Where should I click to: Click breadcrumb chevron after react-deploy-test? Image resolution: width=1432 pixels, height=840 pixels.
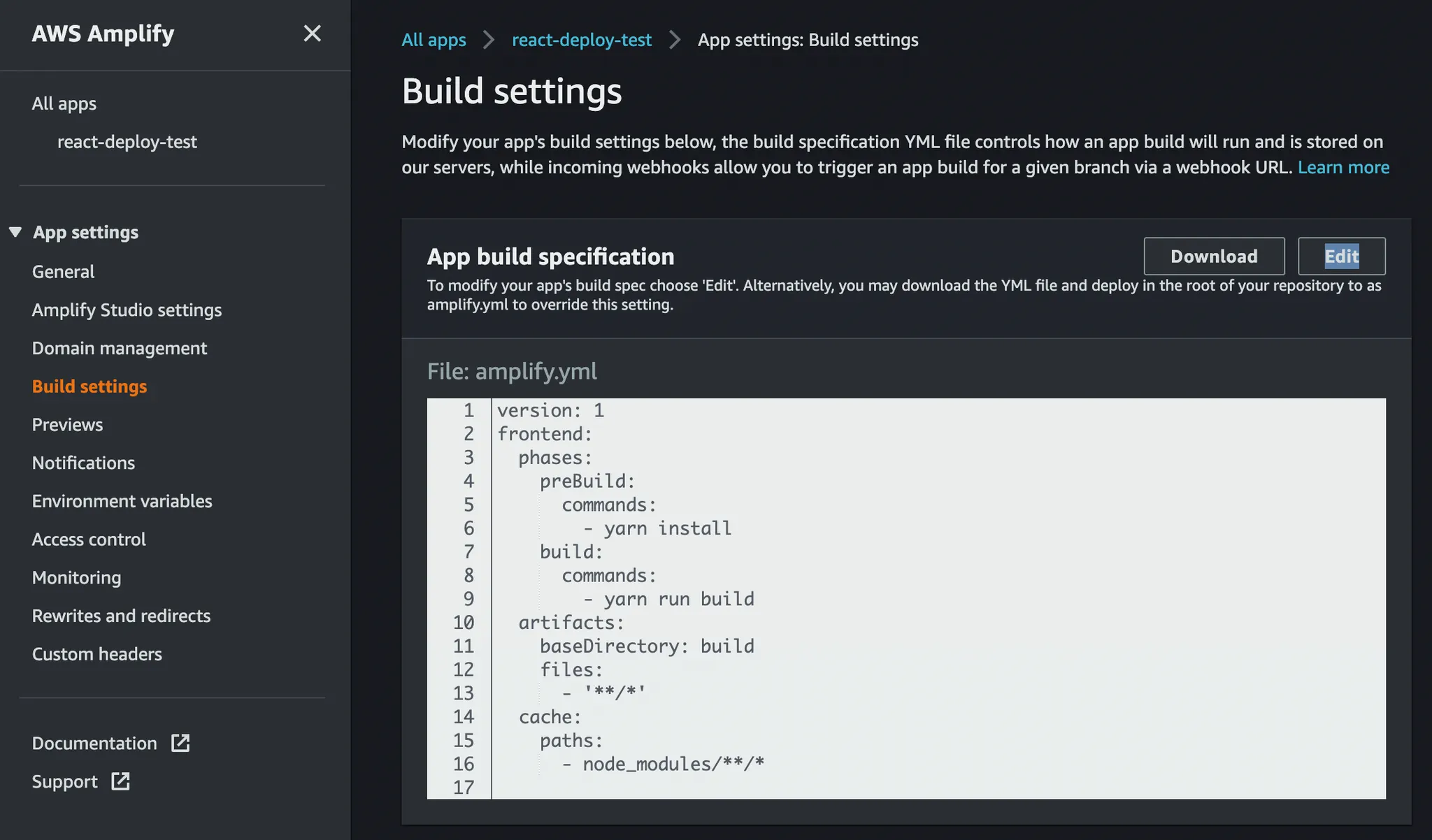click(675, 40)
